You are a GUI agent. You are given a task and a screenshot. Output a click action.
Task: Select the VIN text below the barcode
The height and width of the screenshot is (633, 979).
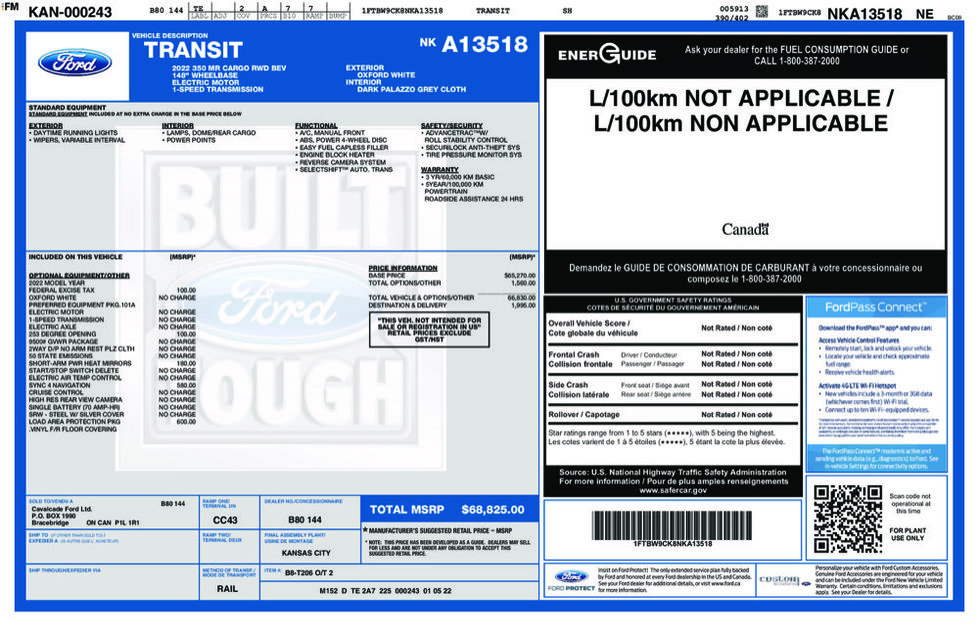click(x=672, y=544)
